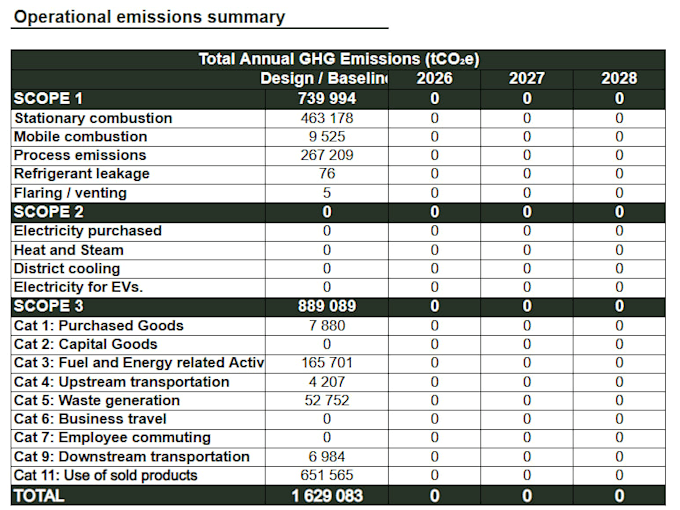Select the 'SCOPE 3' row label
The width and height of the screenshot is (680, 510).
[48, 306]
